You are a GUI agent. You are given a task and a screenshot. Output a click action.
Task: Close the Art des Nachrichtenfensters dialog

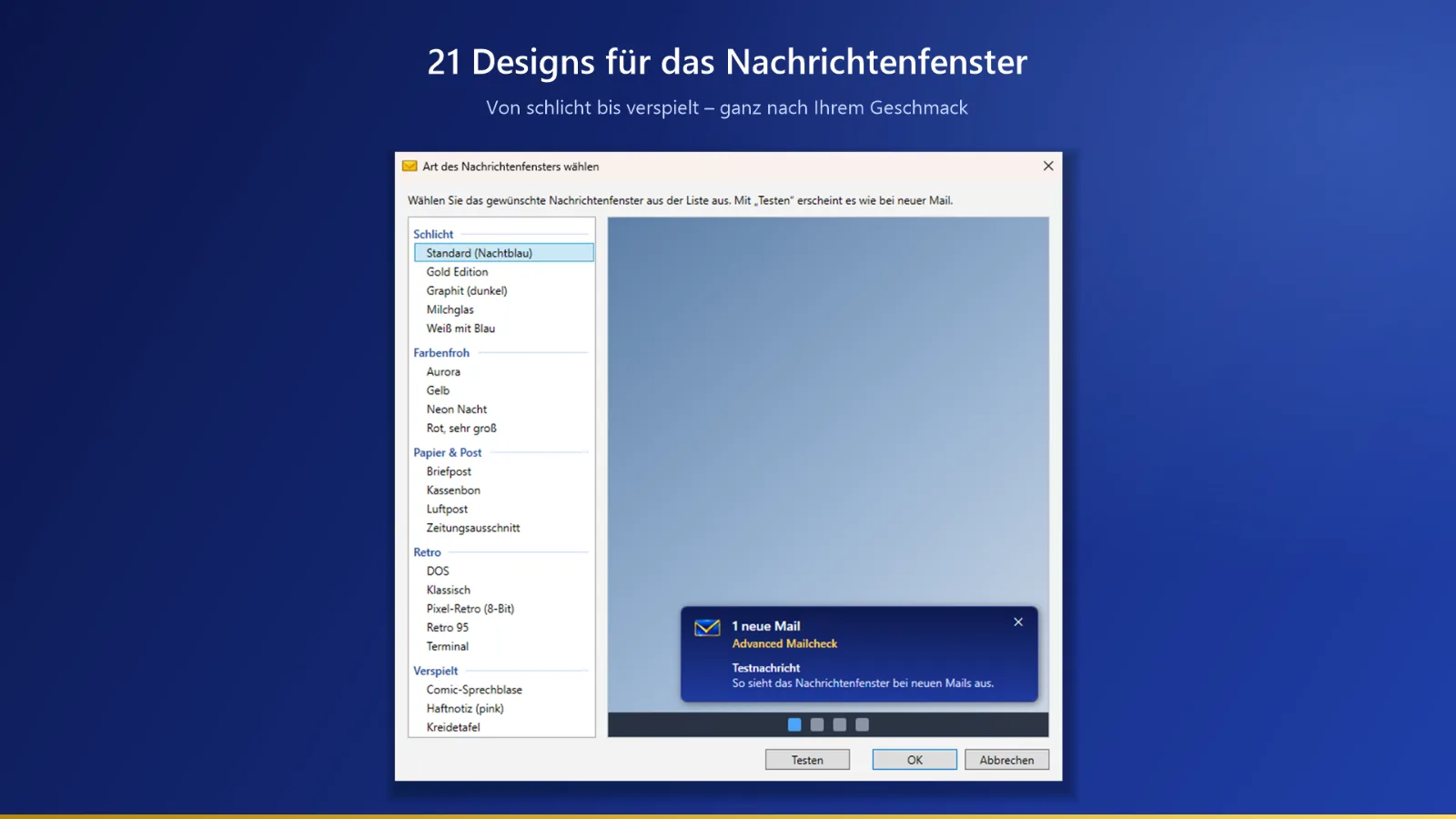click(x=1048, y=166)
